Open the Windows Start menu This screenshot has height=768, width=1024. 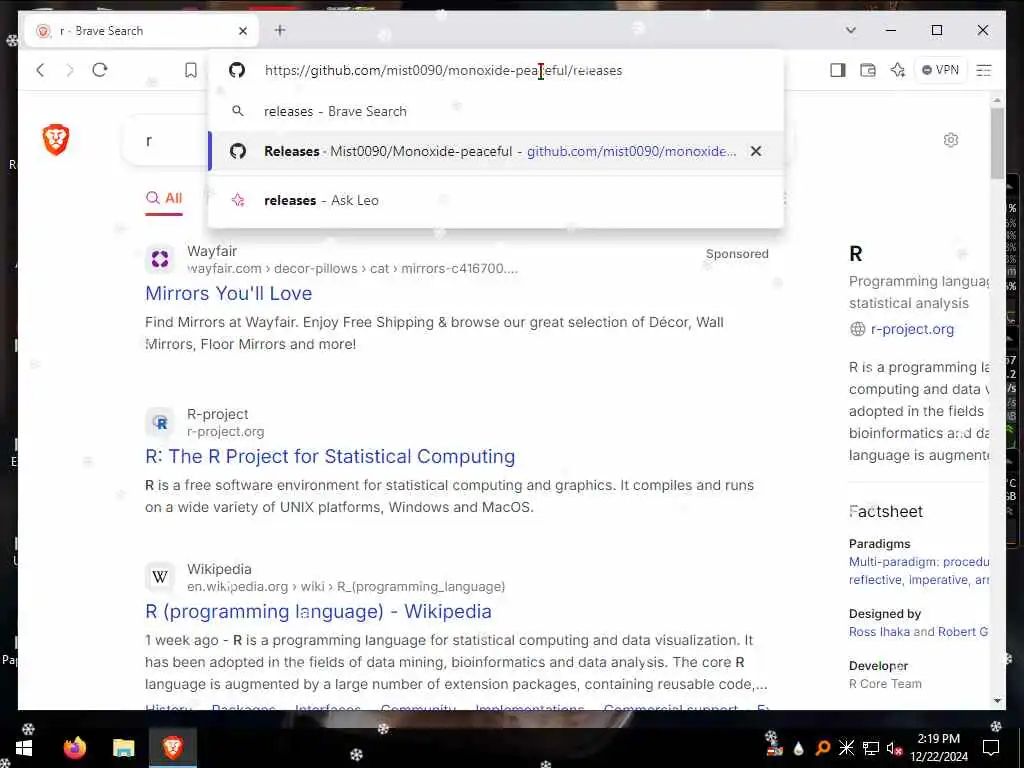[24, 748]
